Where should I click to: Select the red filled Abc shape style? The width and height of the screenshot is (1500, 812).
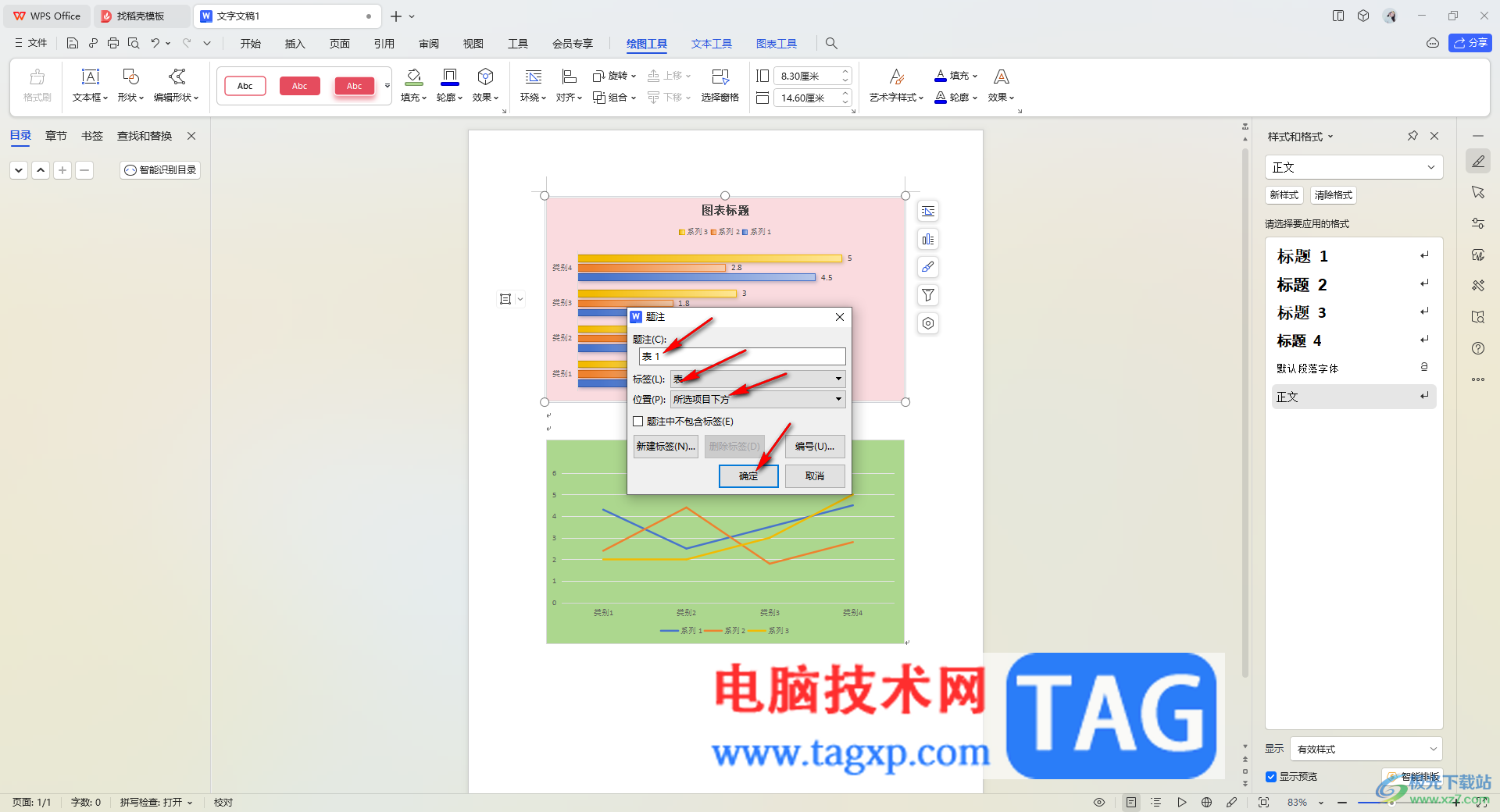coord(300,86)
